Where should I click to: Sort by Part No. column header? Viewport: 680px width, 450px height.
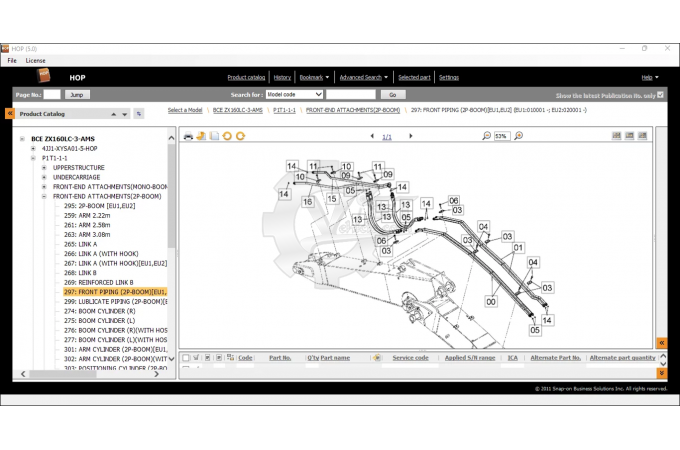(280, 358)
